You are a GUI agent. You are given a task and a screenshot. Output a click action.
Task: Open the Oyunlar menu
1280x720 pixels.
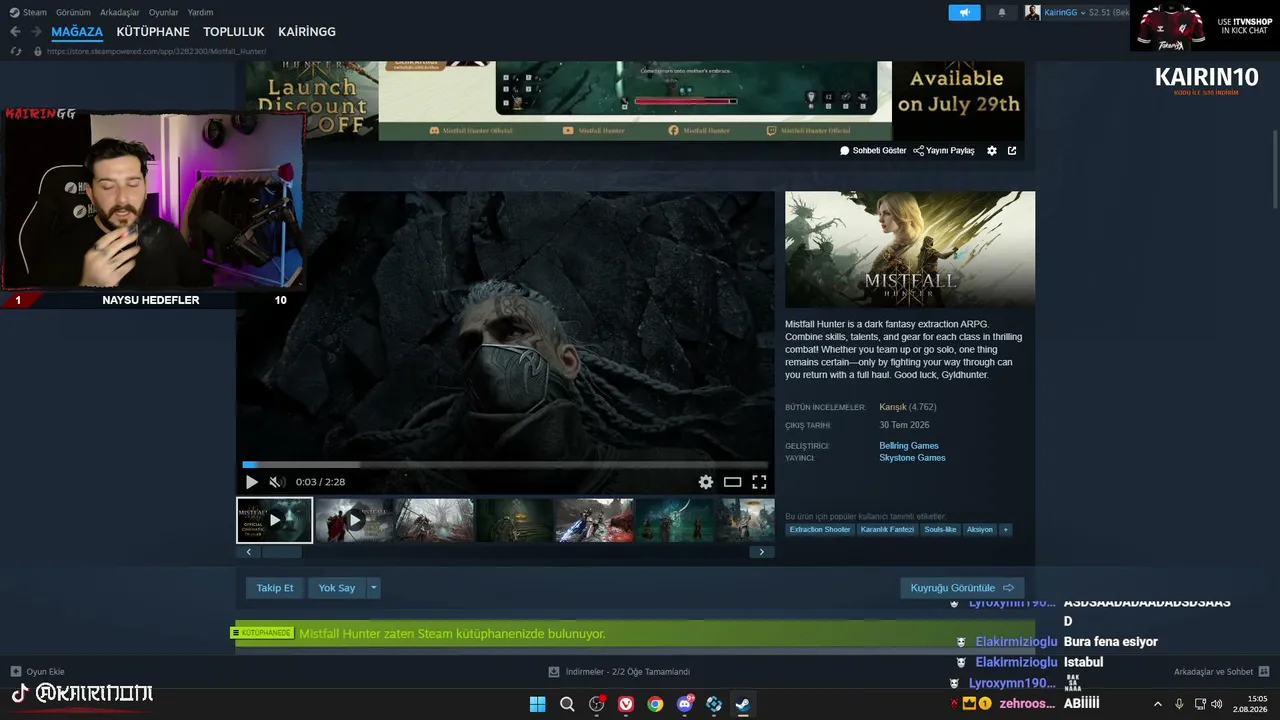[x=164, y=13]
